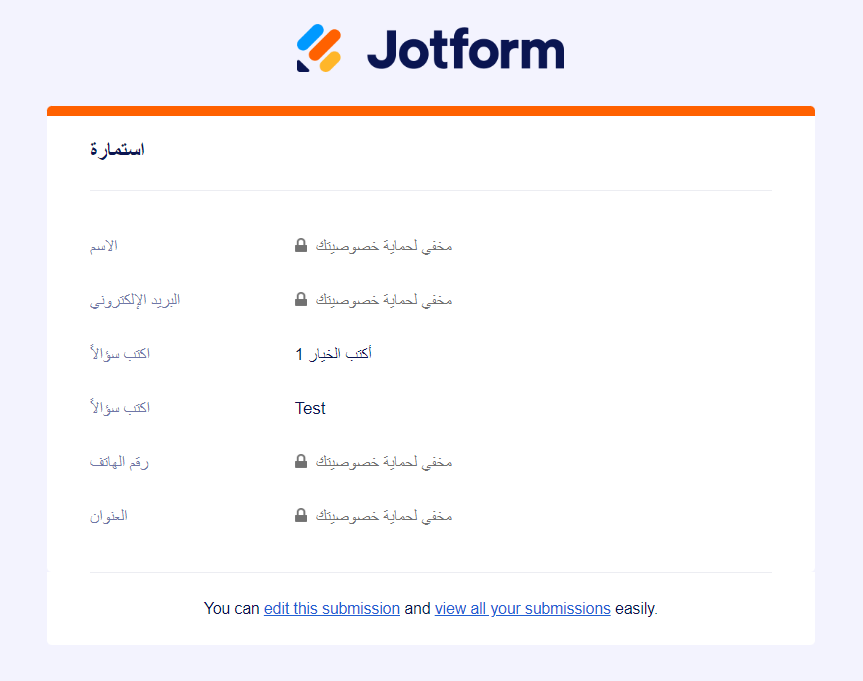
Task: Select the أكتب الخيار 1 answer text
Action: pyautogui.click(x=334, y=353)
